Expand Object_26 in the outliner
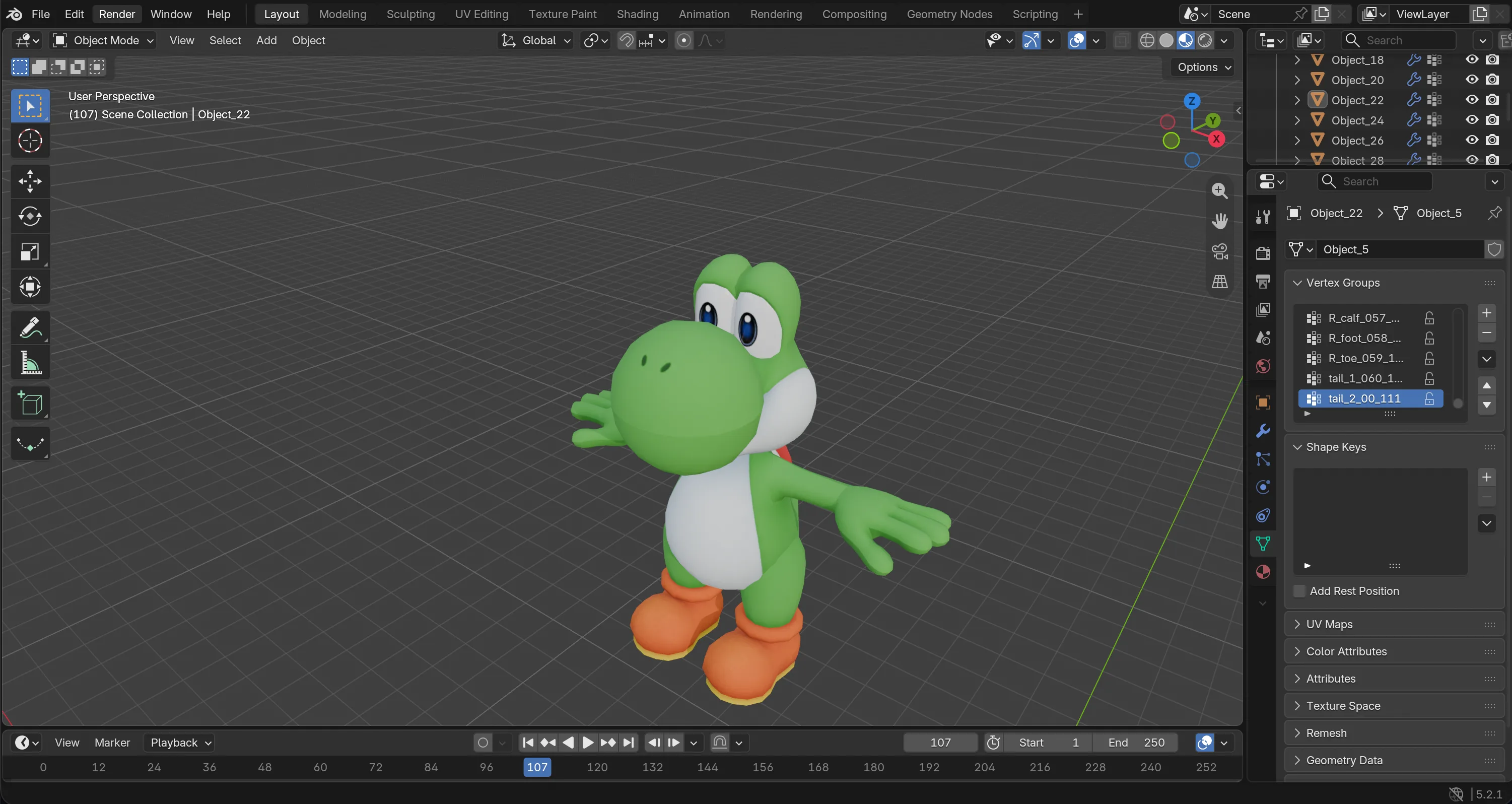The height and width of the screenshot is (804, 1512). pos(1297,140)
